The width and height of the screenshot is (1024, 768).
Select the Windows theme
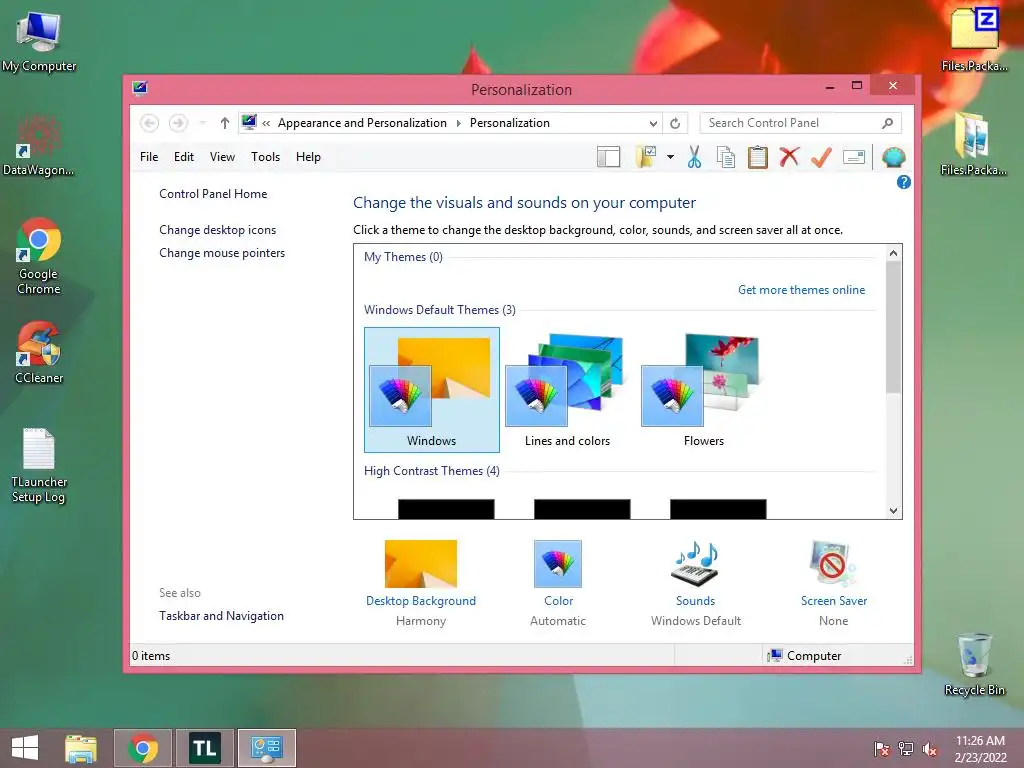point(432,390)
